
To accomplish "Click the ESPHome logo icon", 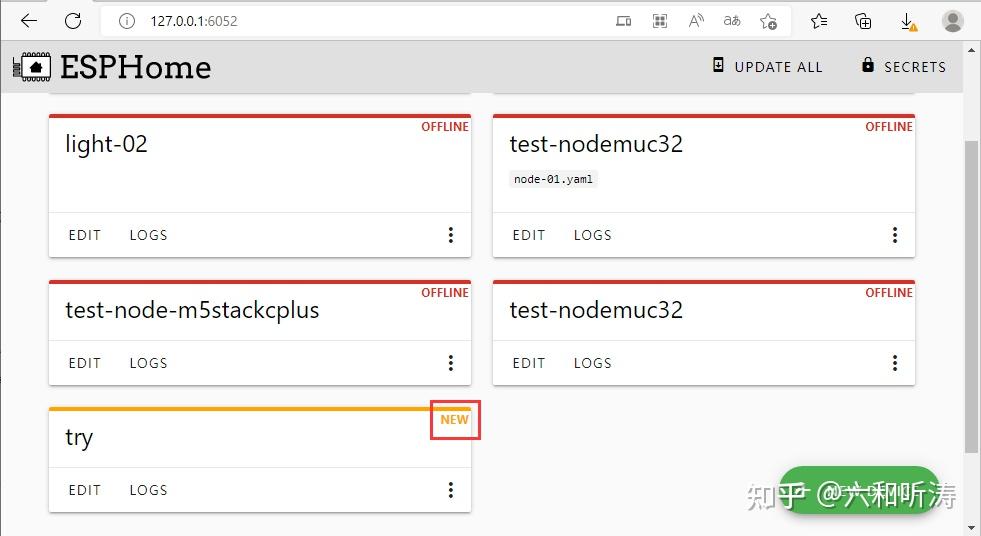I will tap(31, 67).
